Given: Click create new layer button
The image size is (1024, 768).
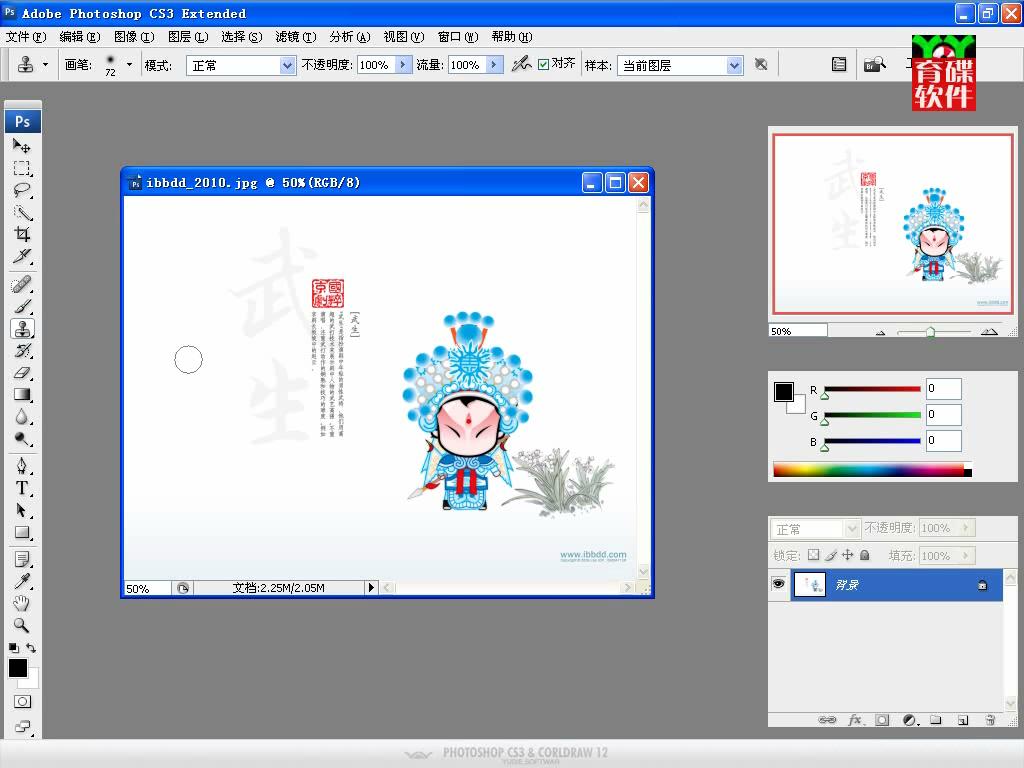Looking at the screenshot, I should pyautogui.click(x=963, y=720).
